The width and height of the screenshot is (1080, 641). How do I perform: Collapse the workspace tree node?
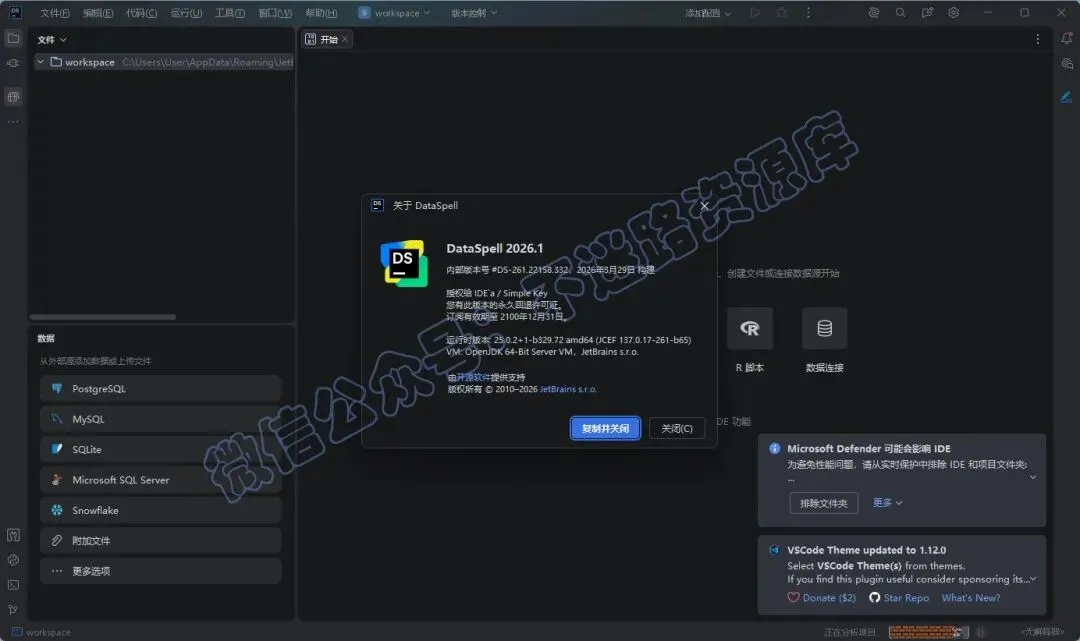click(41, 62)
